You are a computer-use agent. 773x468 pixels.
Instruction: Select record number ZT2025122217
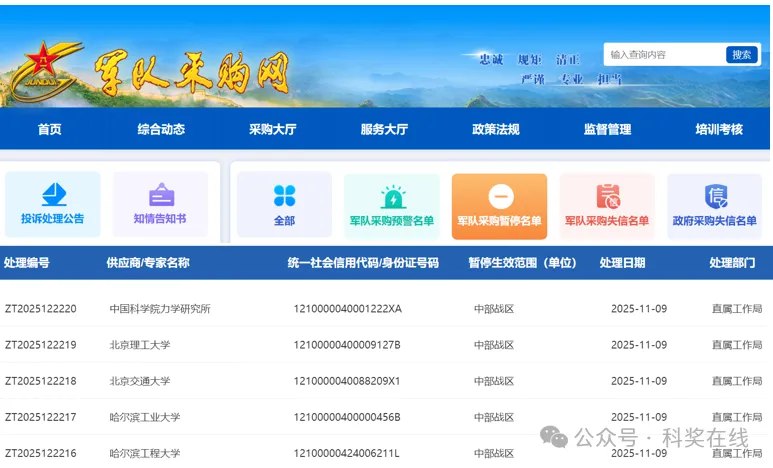pos(40,417)
